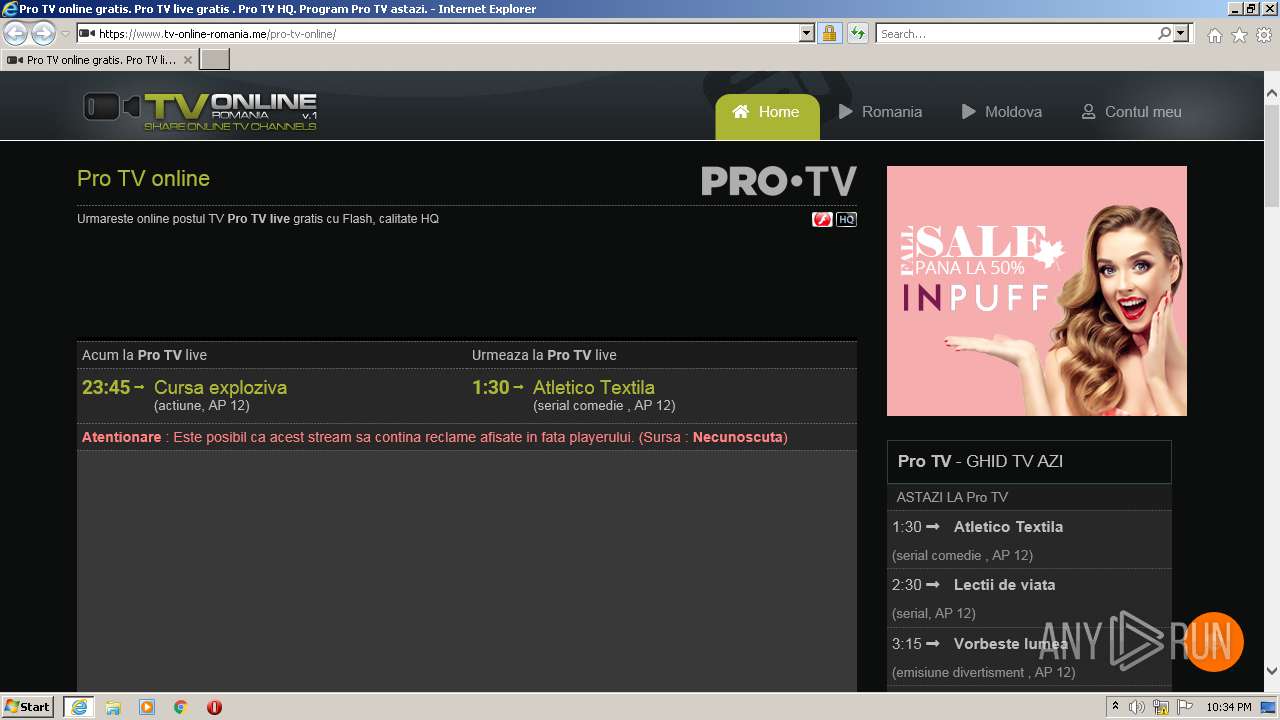Click the Pro TV online heading
The image size is (1280, 720).
point(143,179)
